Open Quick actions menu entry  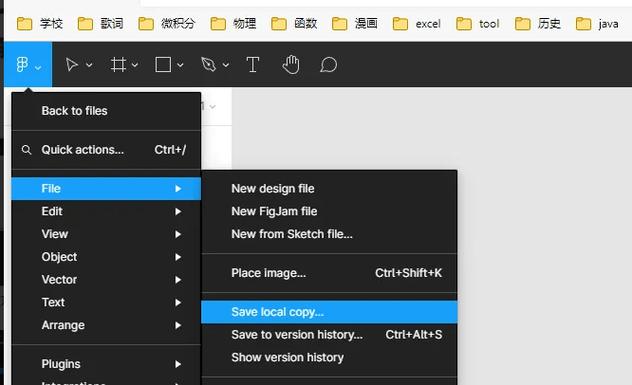point(106,150)
